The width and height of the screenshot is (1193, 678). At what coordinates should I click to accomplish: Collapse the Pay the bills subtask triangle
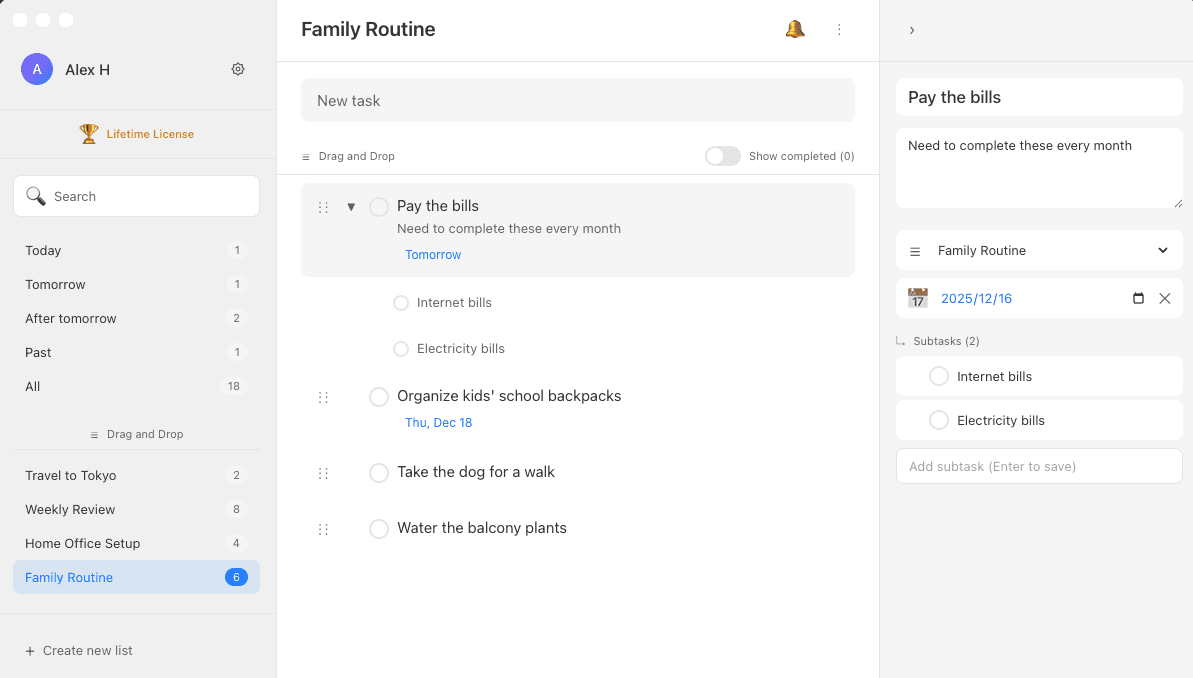[351, 206]
